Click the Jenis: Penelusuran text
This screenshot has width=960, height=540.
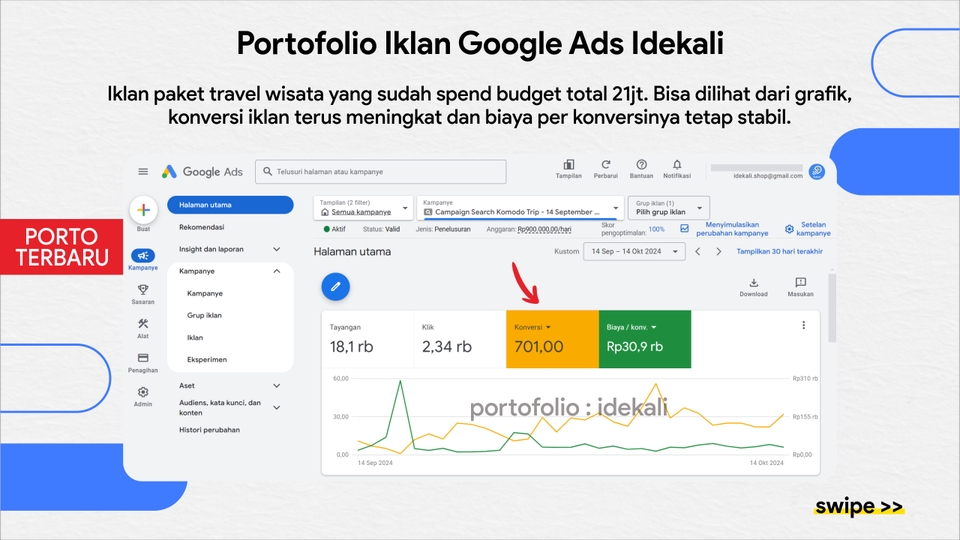pyautogui.click(x=443, y=229)
